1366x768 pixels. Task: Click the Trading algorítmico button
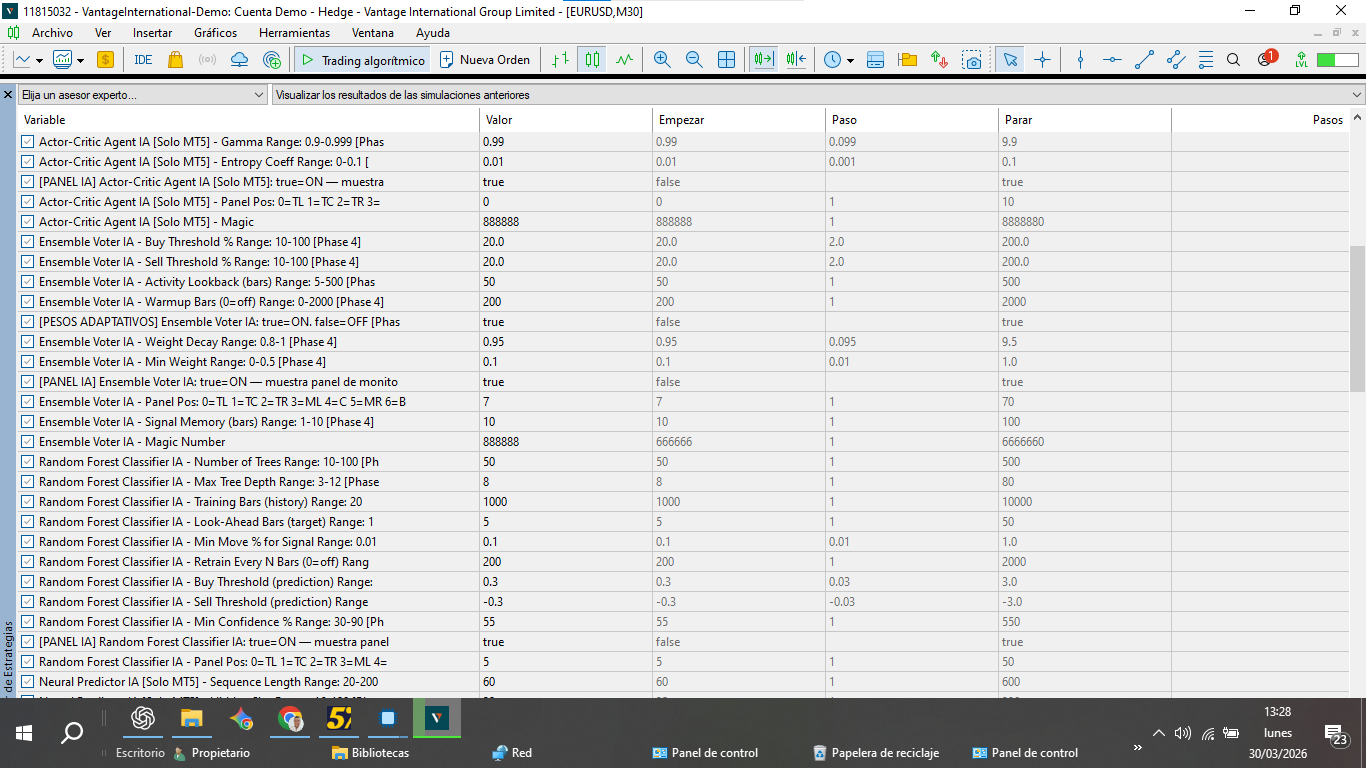363,60
